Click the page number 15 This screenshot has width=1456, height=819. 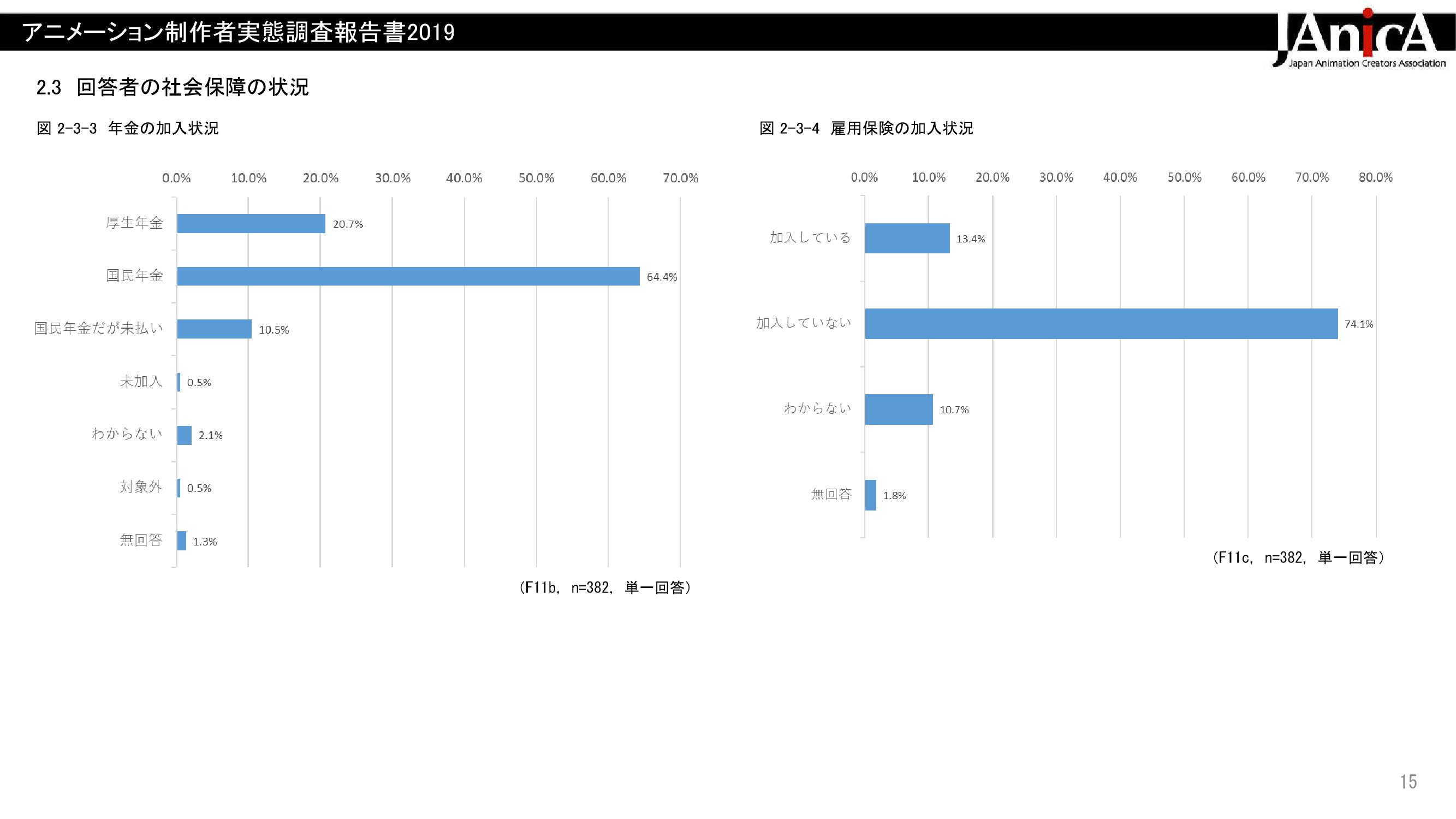point(1409,782)
